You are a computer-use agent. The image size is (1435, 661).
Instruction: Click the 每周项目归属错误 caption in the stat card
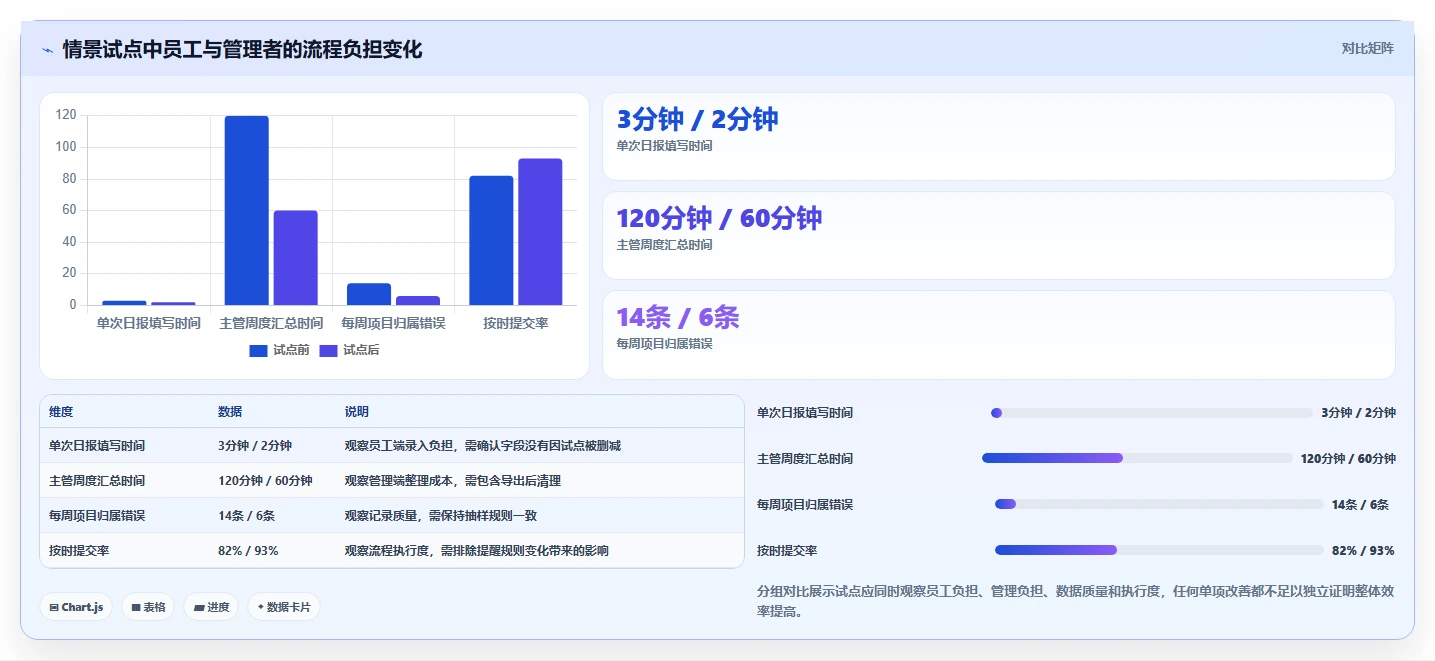click(664, 344)
